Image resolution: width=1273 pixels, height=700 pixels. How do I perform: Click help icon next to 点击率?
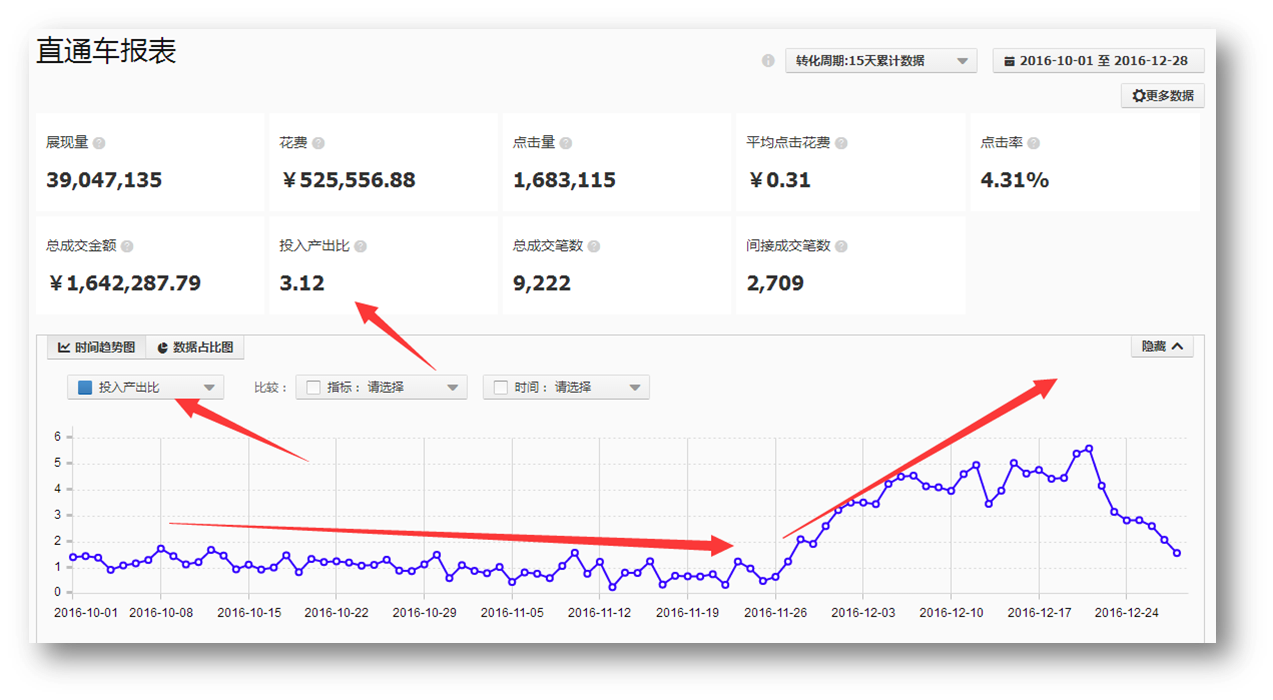tap(1034, 143)
